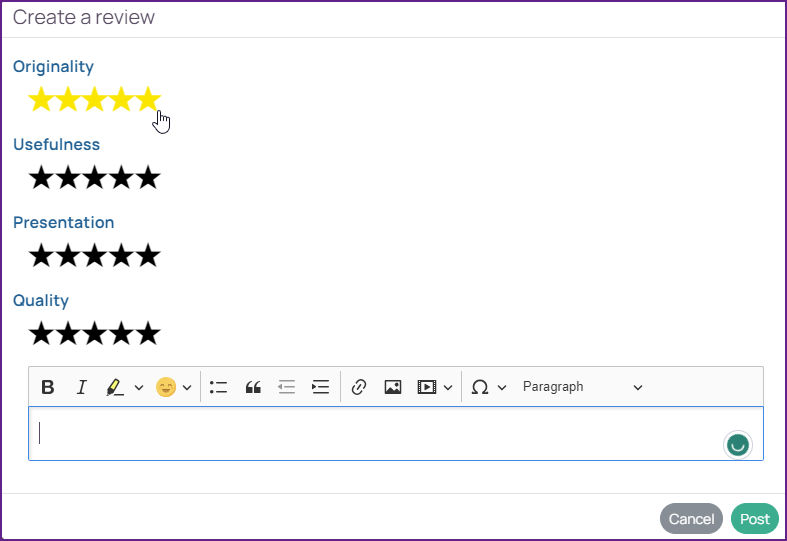Post the review
The width and height of the screenshot is (787, 541).
click(x=754, y=518)
